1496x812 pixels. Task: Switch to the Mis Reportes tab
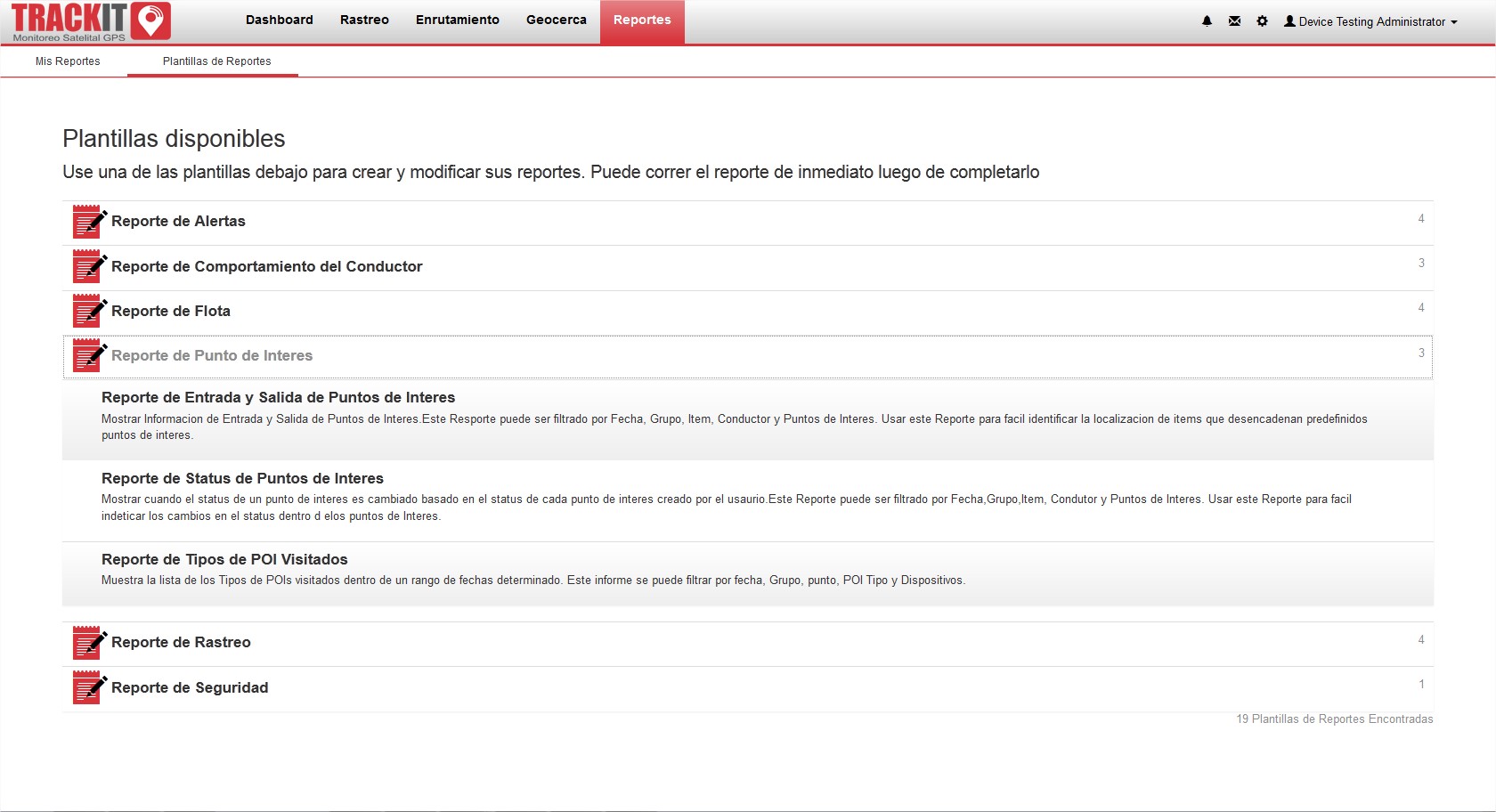pos(68,61)
